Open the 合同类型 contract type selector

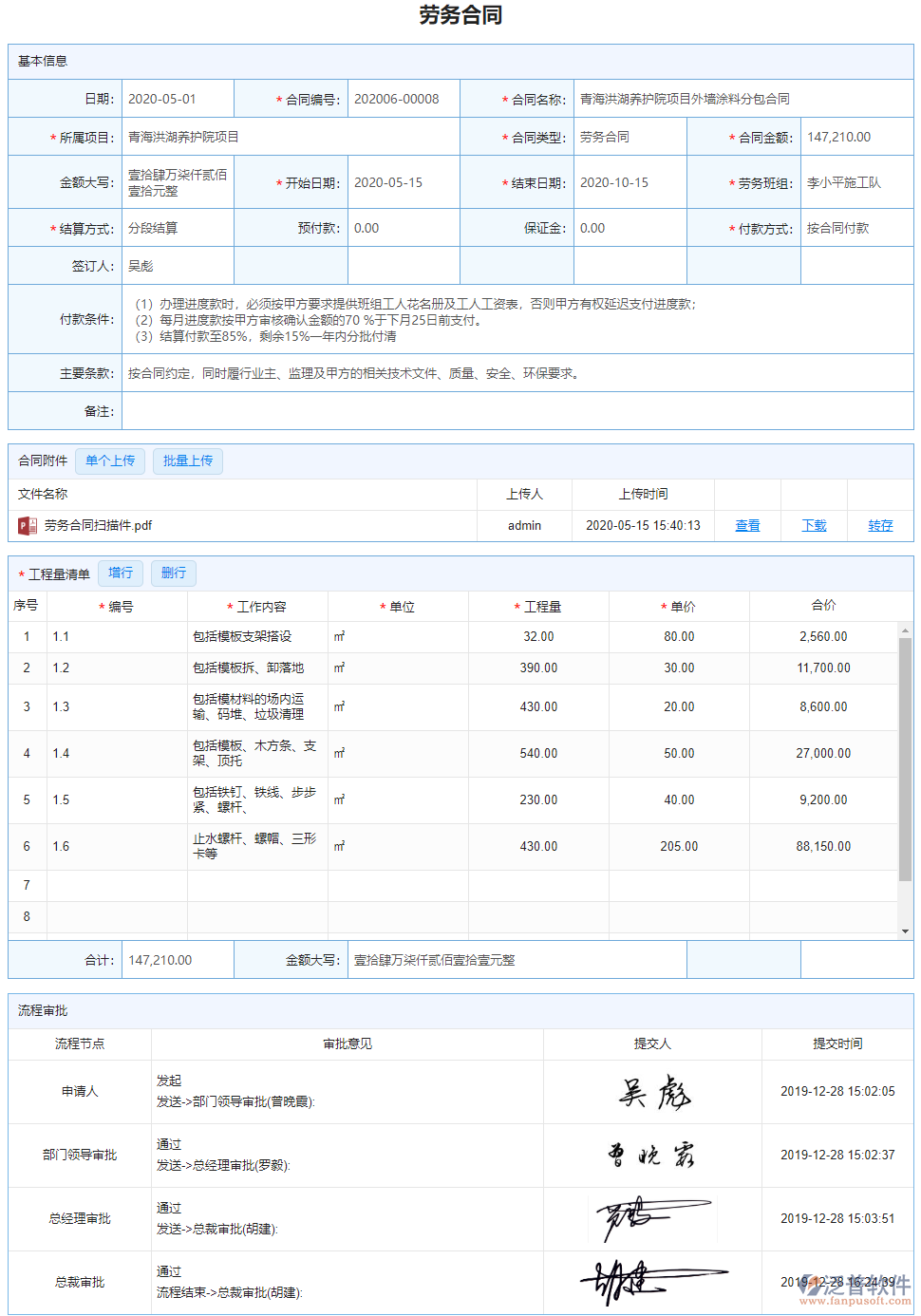point(630,136)
